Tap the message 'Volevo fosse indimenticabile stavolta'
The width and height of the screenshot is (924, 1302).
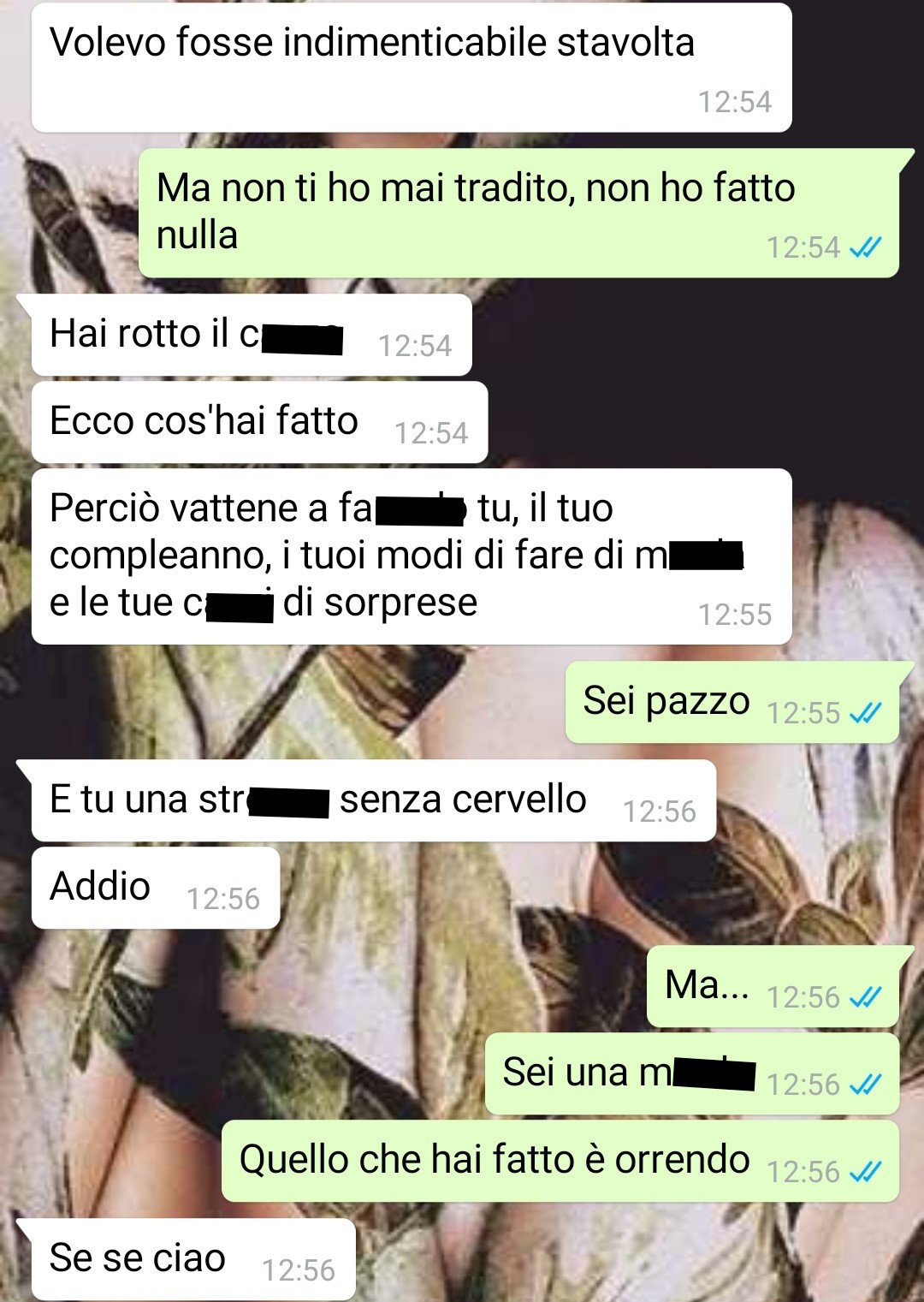(411, 68)
